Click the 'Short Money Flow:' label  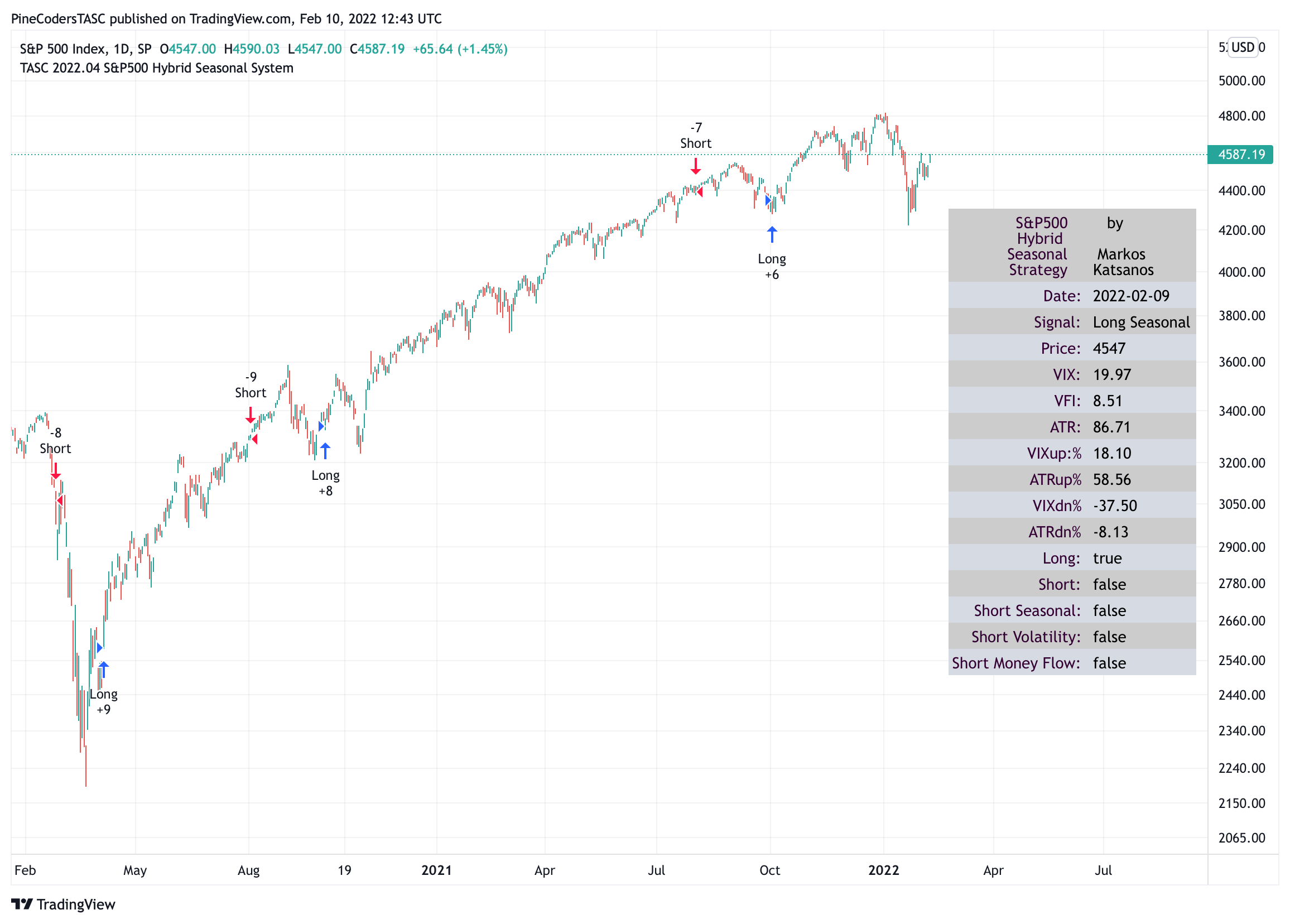click(1016, 663)
